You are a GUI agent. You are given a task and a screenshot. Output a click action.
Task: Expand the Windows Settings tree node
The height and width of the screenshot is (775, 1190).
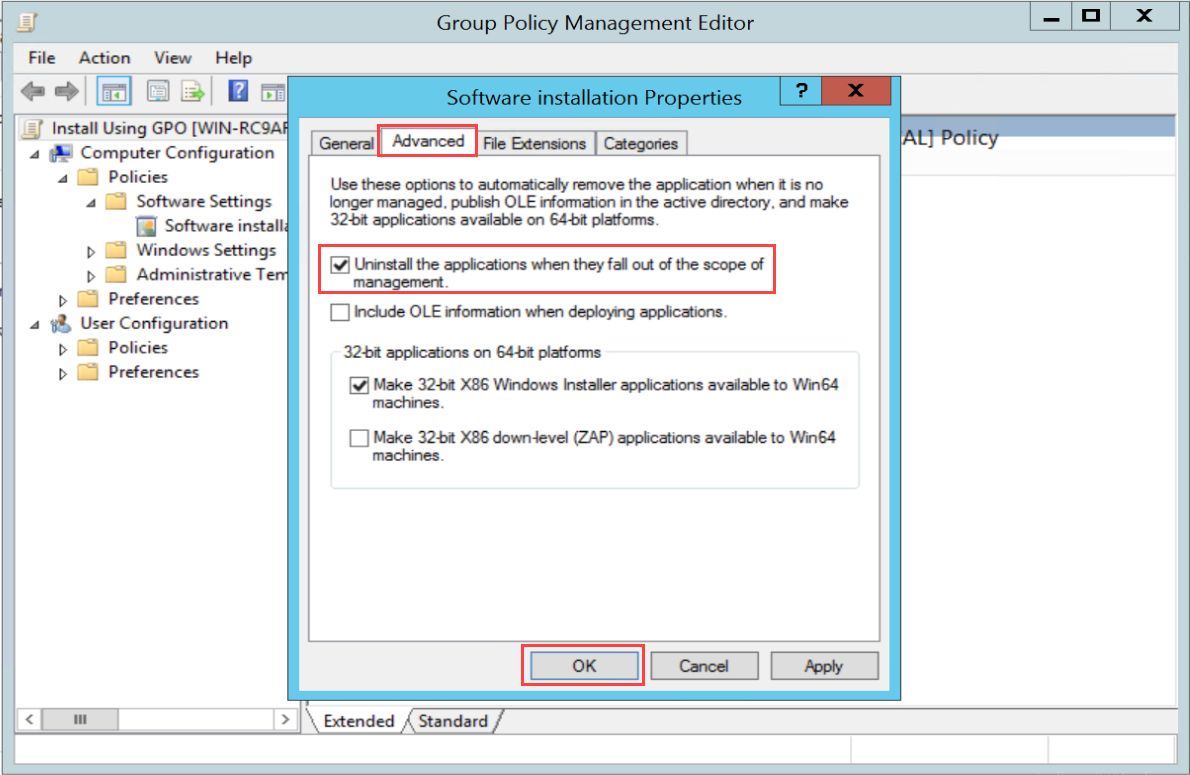click(93, 251)
